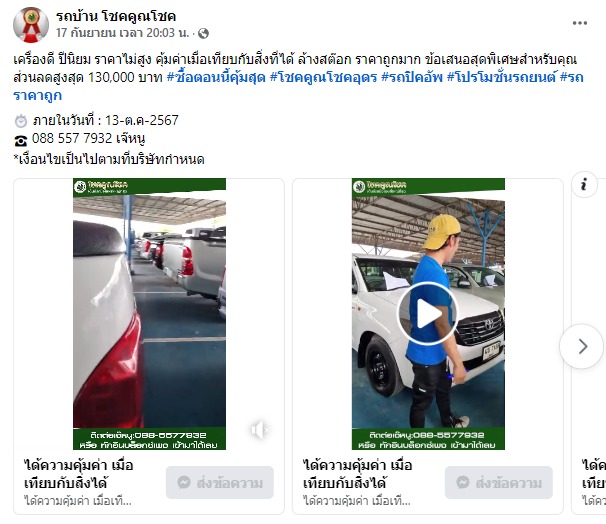The image size is (606, 524).
Task: Open first card title ได้ความคุ้มค่า
Action: [x=79, y=474]
